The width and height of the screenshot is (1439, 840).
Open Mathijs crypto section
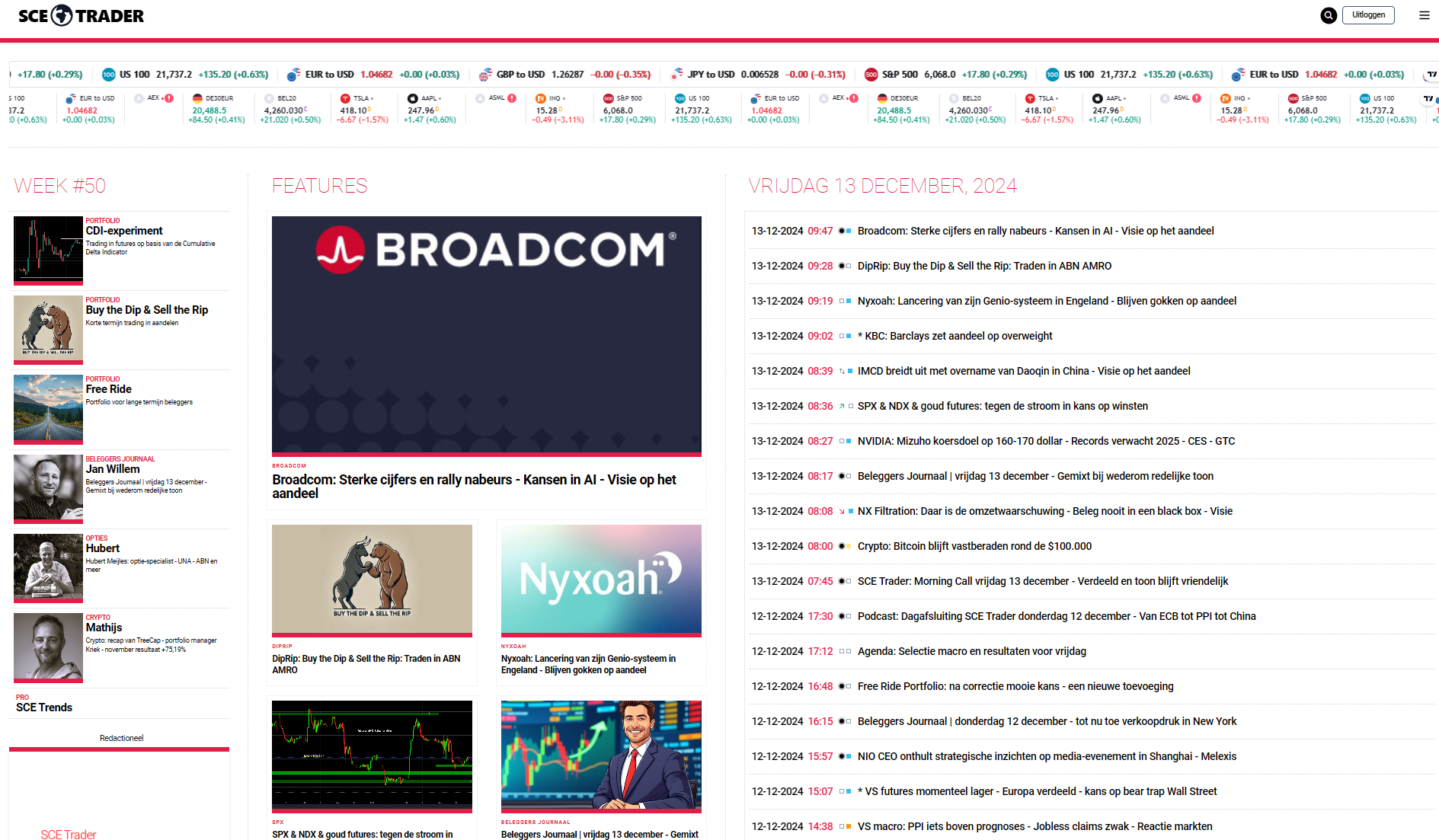pyautogui.click(x=104, y=628)
